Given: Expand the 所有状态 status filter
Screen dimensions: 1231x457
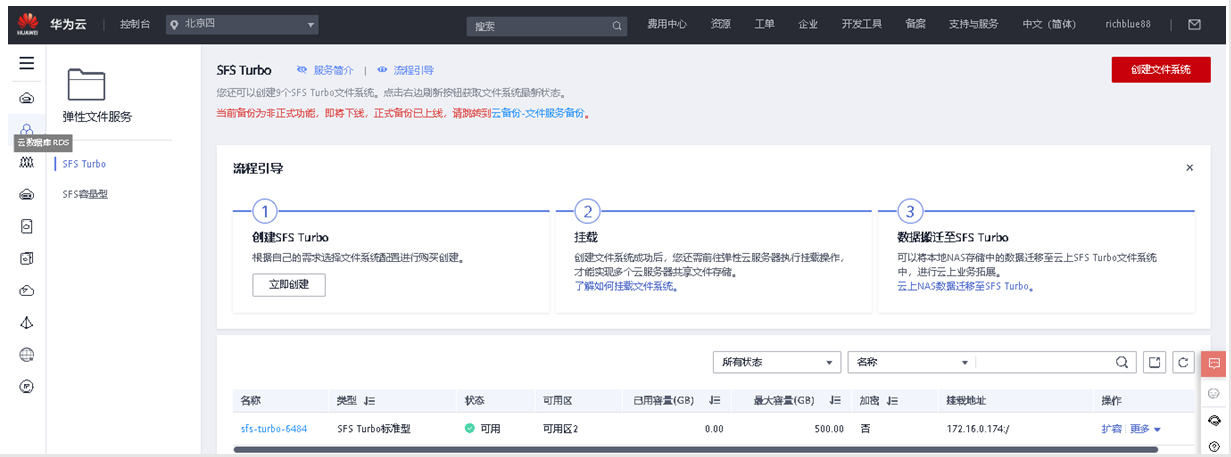Looking at the screenshot, I should (776, 362).
